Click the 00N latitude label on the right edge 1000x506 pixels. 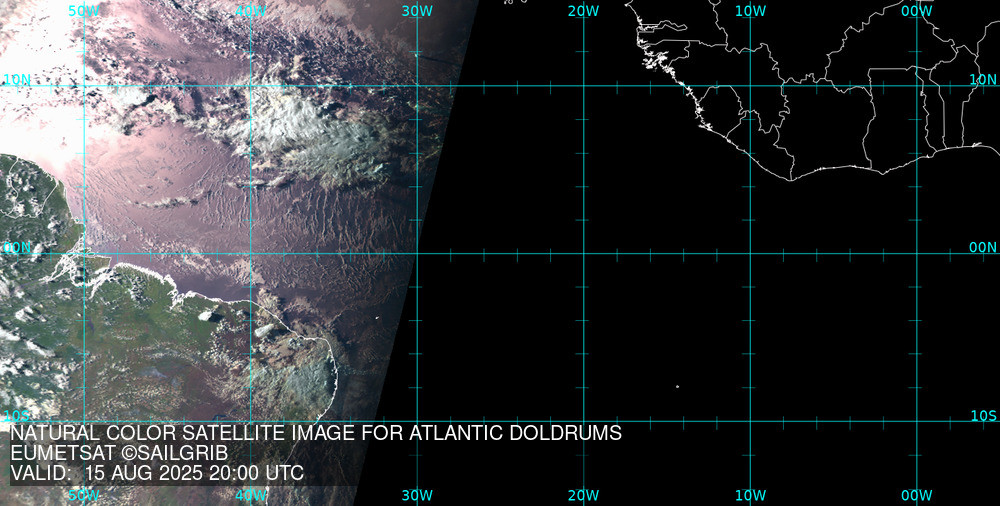coord(983,248)
